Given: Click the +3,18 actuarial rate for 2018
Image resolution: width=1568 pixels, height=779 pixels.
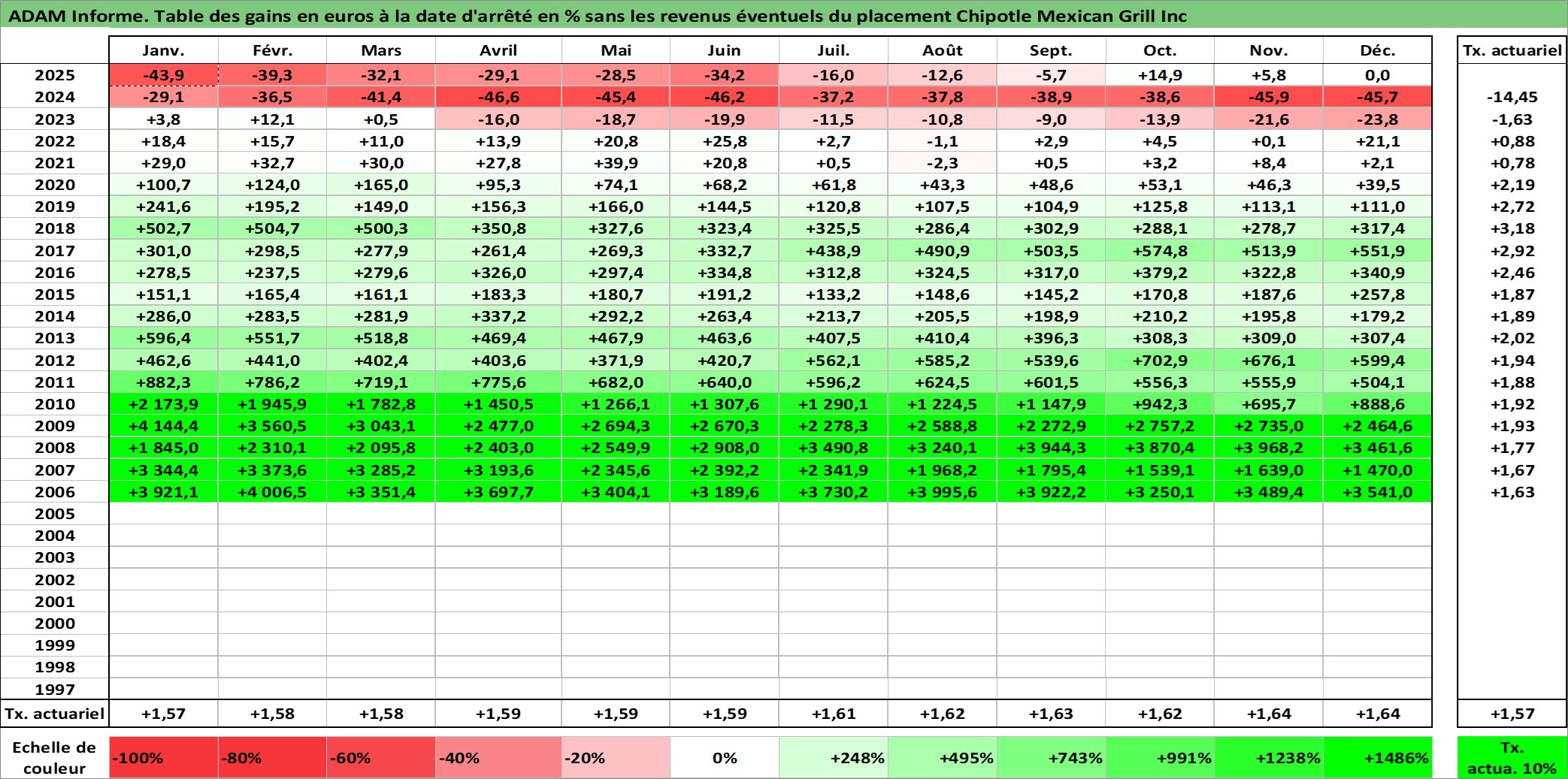Looking at the screenshot, I should point(1512,228).
